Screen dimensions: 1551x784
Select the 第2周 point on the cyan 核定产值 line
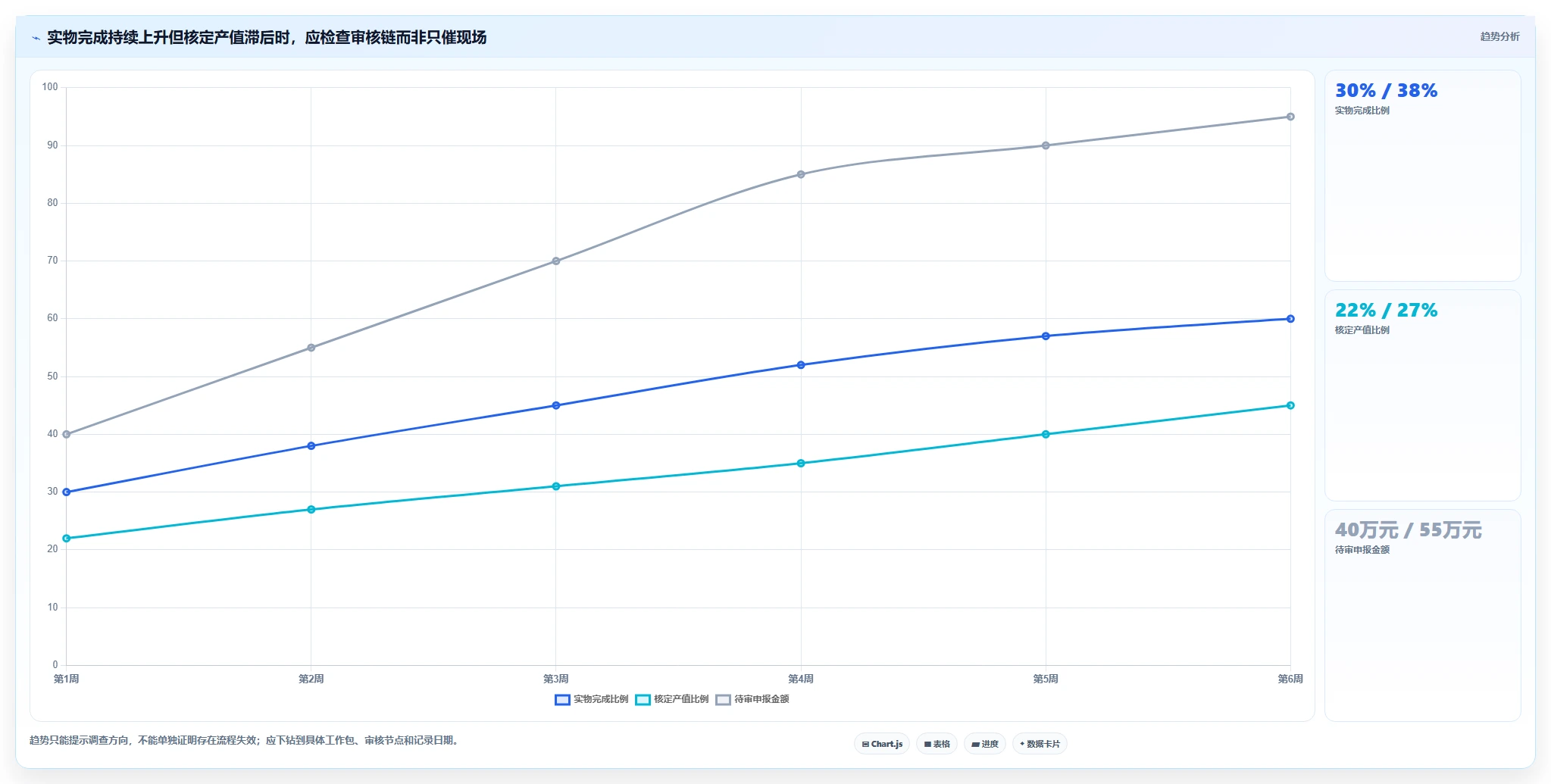coord(311,510)
